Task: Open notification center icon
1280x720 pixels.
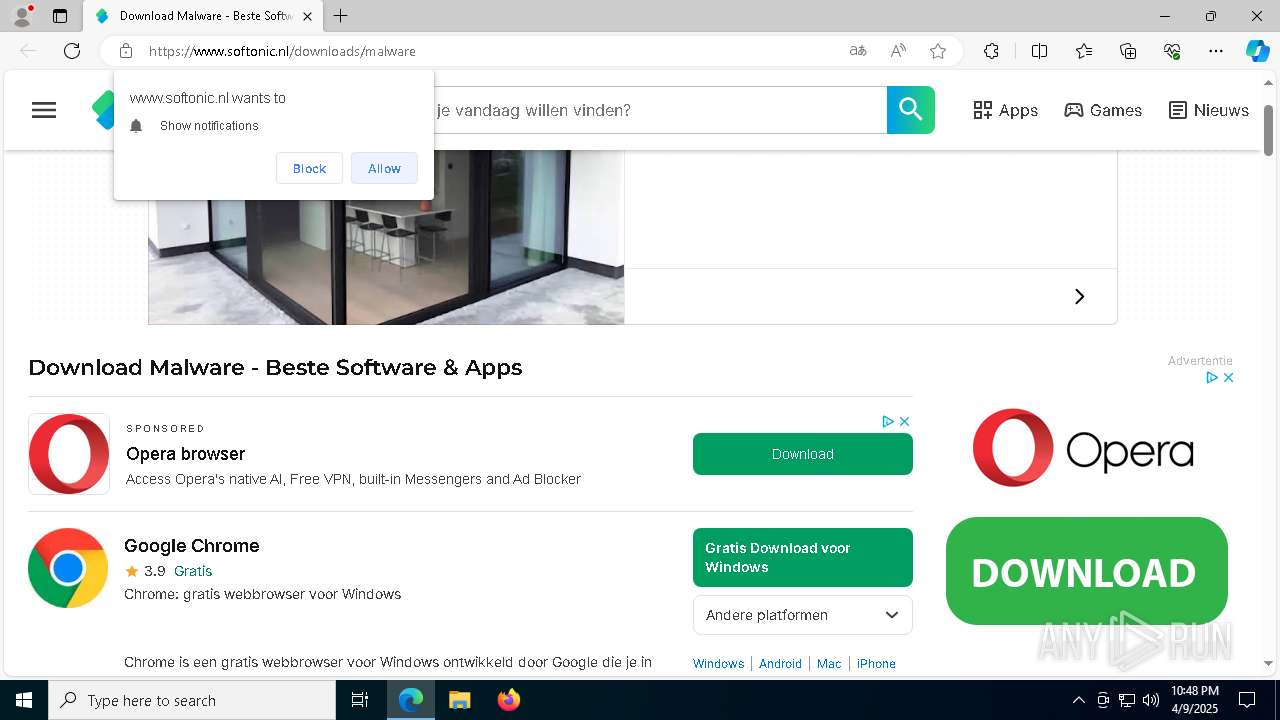Action: click(x=1248, y=700)
